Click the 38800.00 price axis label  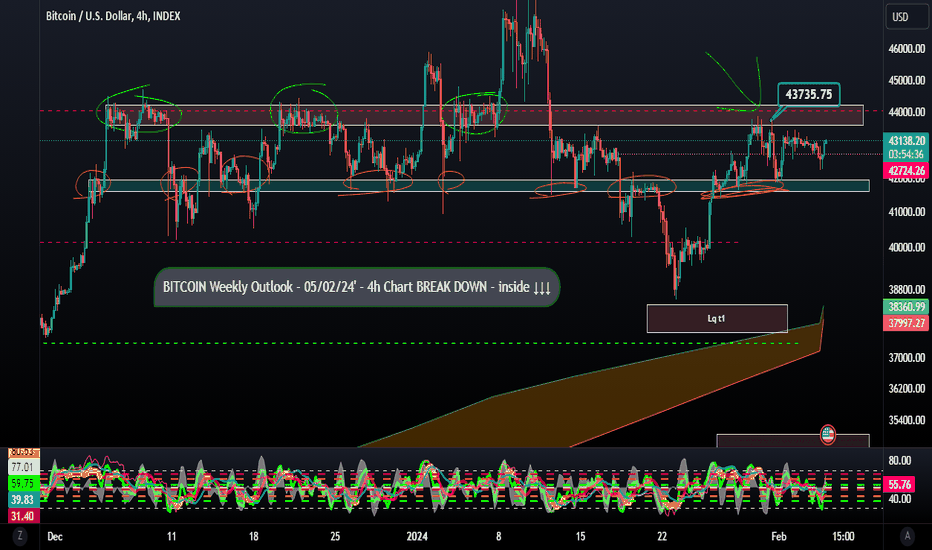click(906, 290)
